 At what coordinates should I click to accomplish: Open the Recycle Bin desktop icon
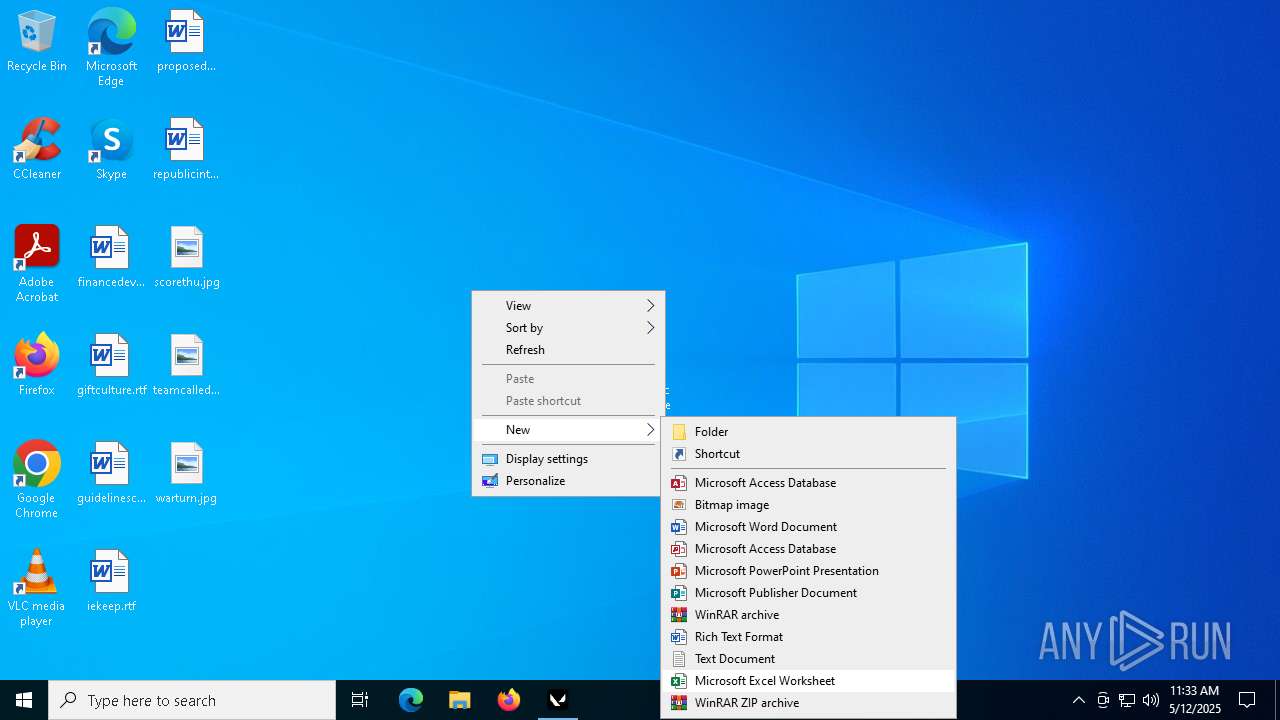coord(37,42)
